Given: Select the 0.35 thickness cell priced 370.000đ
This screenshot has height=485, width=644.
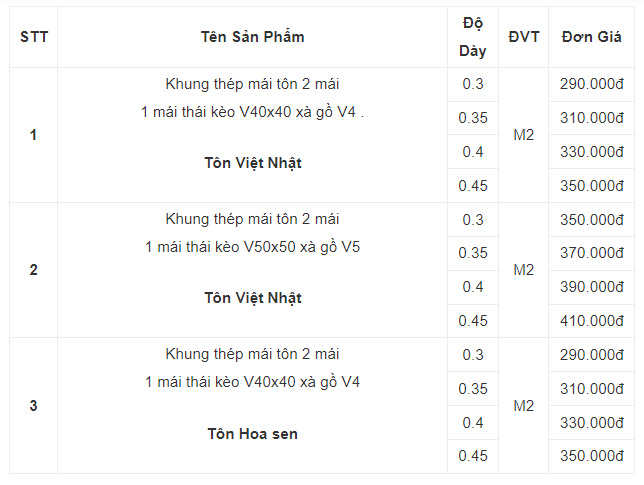Looking at the screenshot, I should click(472, 253).
